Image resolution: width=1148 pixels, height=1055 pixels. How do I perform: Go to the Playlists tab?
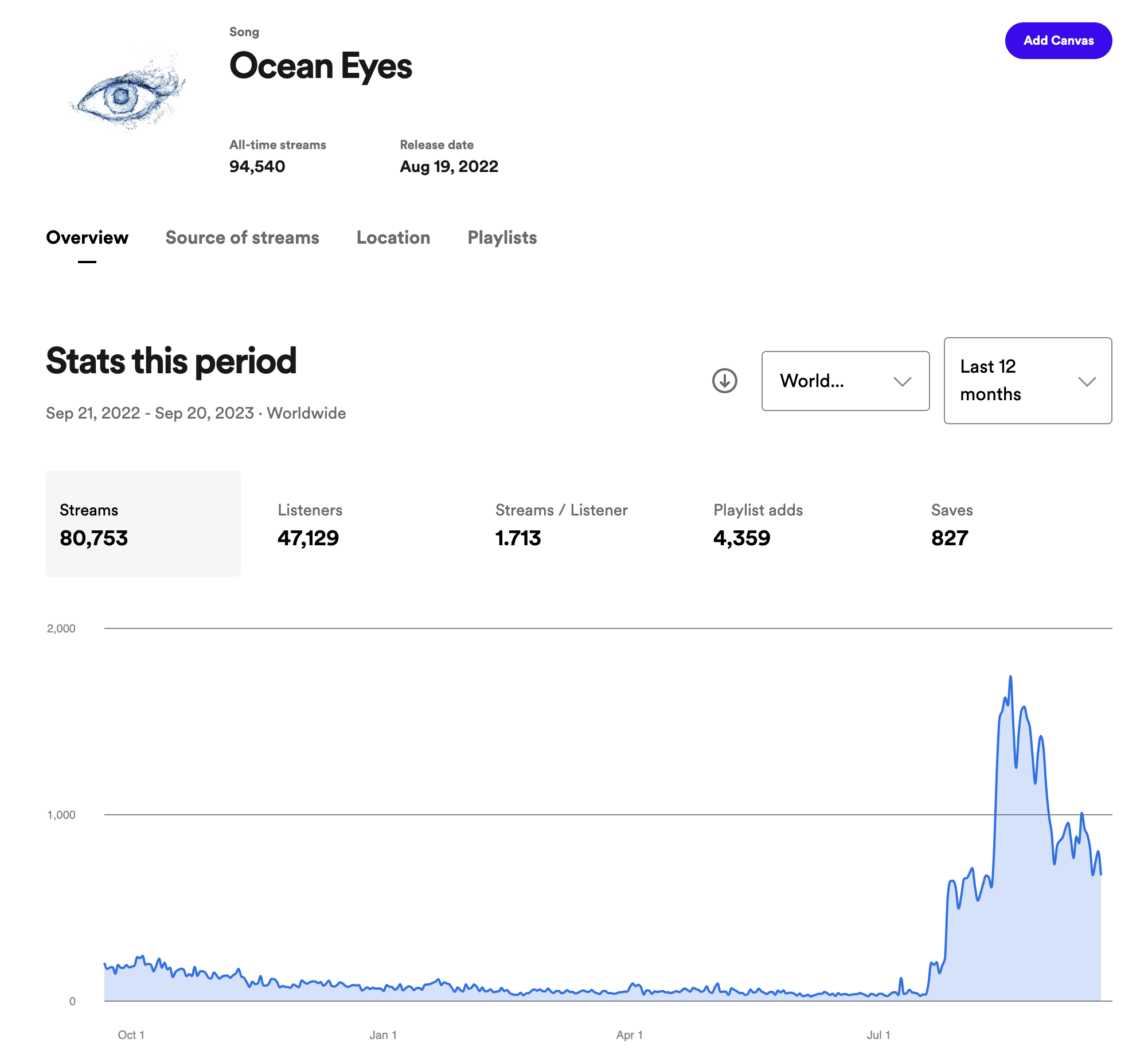(502, 237)
